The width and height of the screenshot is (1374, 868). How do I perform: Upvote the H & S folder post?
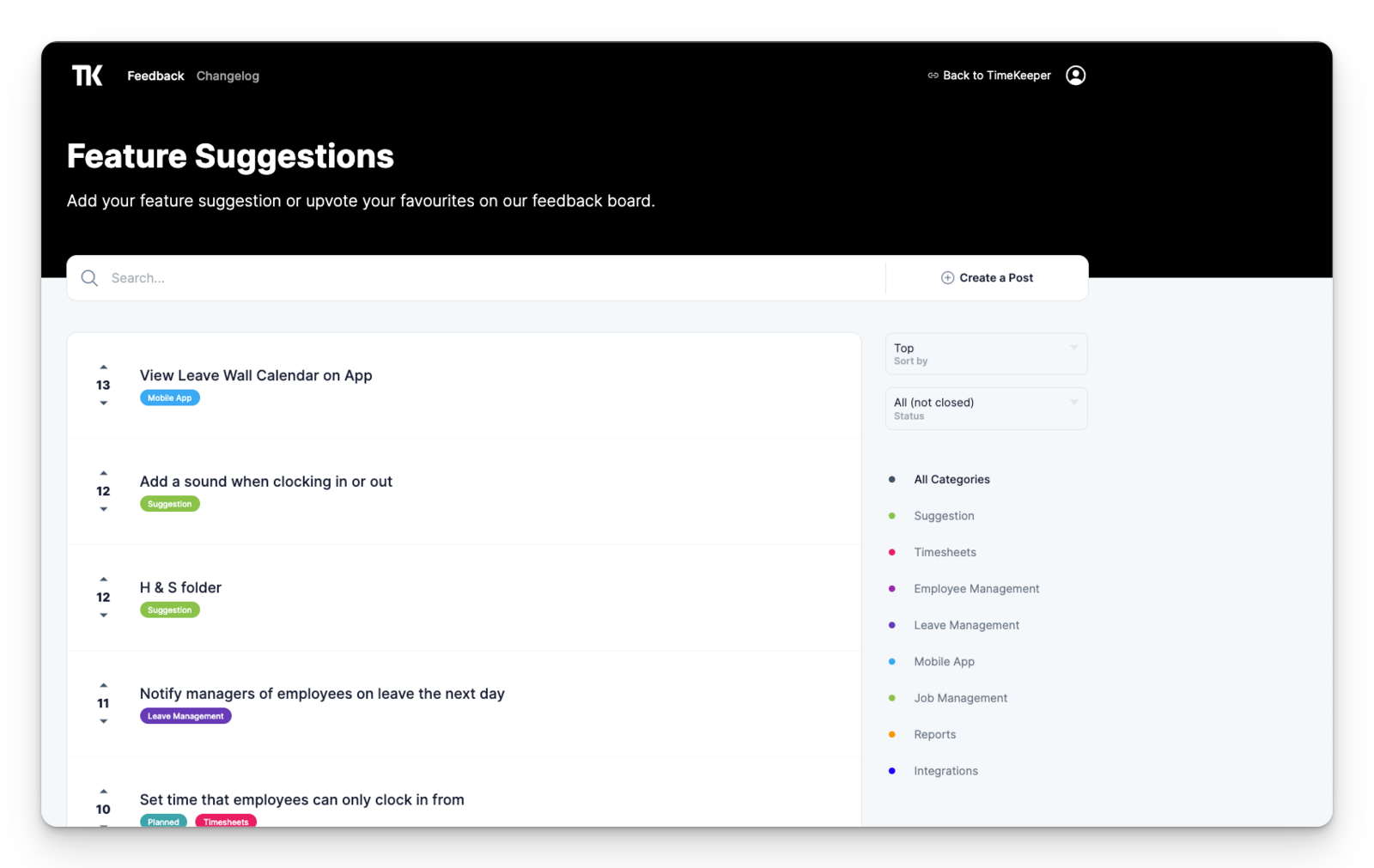(103, 580)
